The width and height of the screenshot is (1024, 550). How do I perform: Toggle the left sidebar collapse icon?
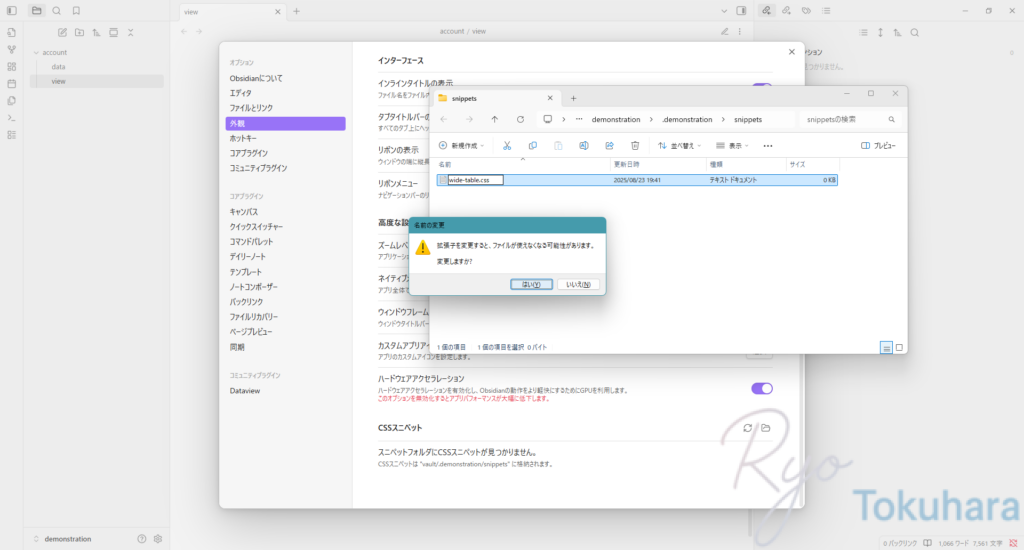(x=11, y=11)
